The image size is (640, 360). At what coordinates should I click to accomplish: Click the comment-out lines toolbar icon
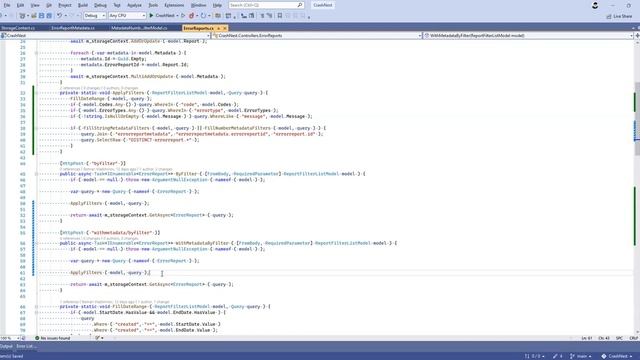(x=262, y=16)
